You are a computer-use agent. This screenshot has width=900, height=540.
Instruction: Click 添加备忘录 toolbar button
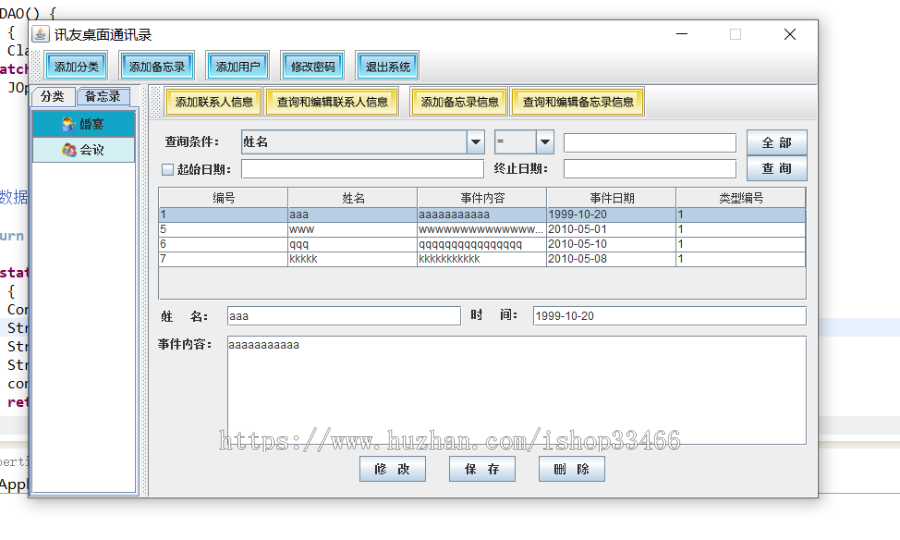tap(156, 67)
